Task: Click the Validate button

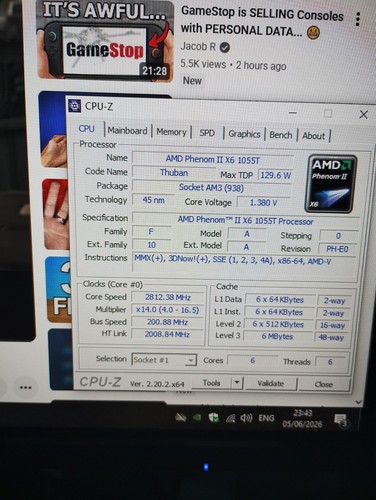Action: (271, 384)
